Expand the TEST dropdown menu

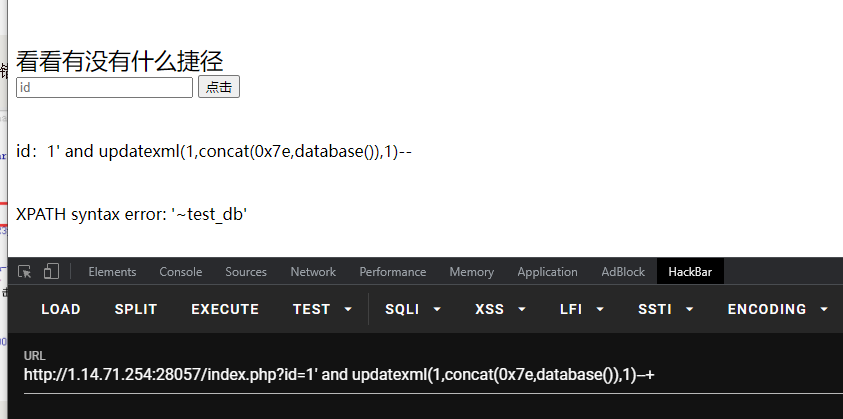click(322, 309)
